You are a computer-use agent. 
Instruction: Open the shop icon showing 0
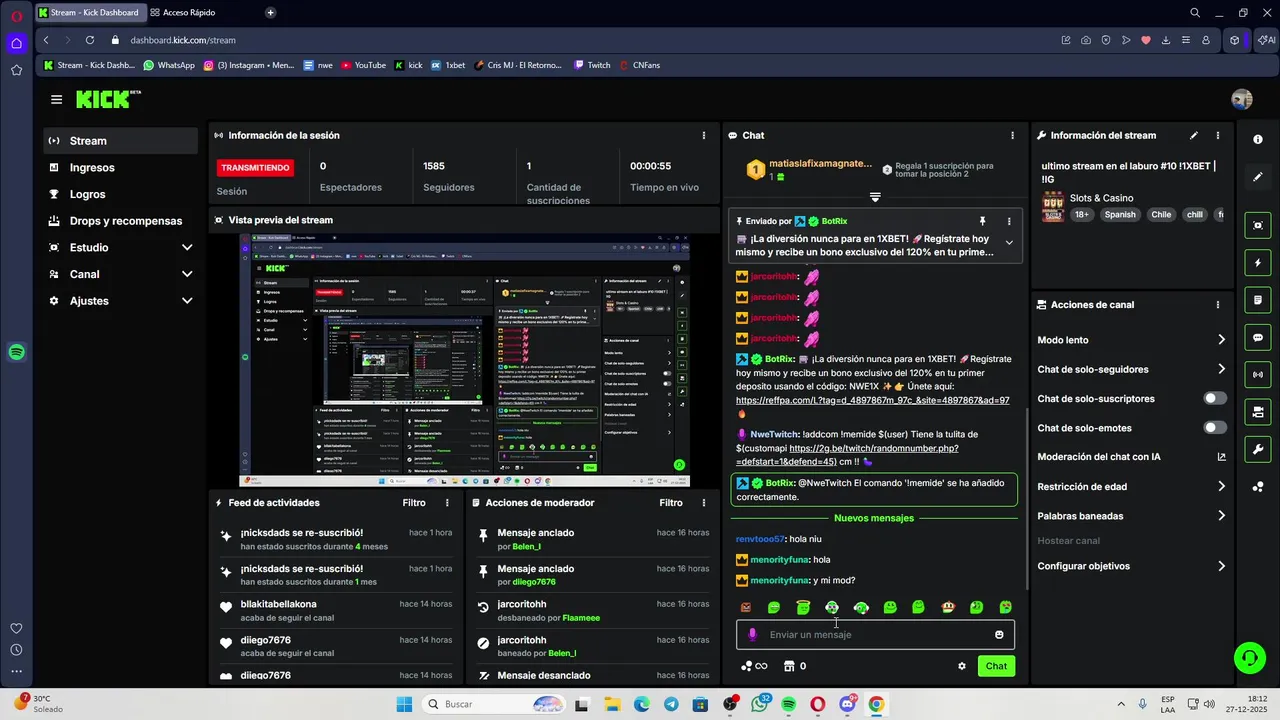click(x=795, y=666)
